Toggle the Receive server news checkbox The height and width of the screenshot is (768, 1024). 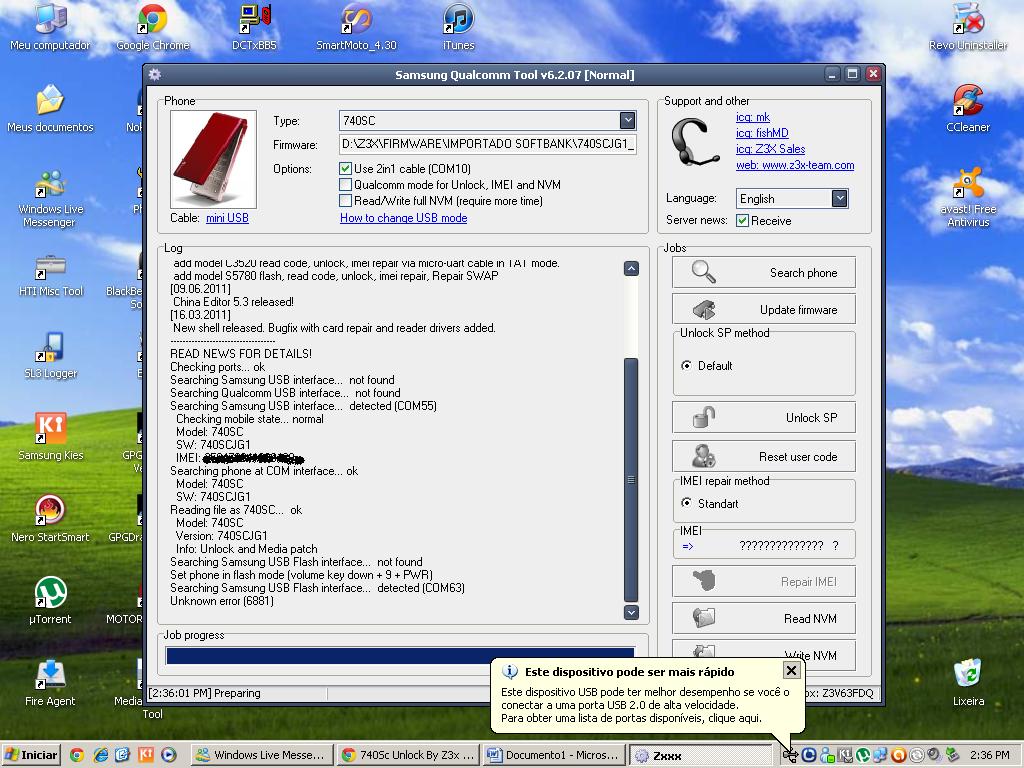pyautogui.click(x=742, y=221)
